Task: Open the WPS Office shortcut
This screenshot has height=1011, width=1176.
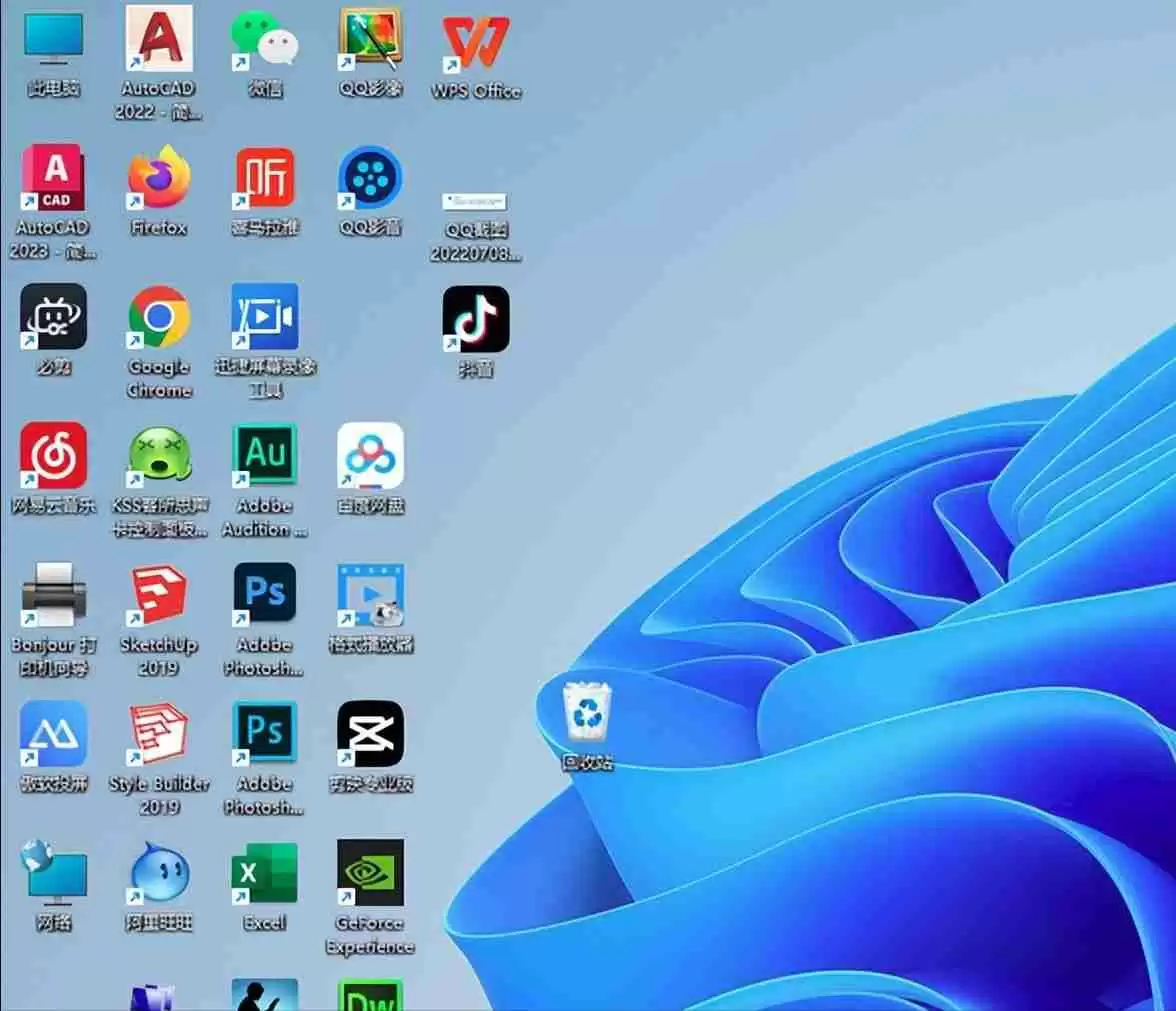Action: coord(476,44)
